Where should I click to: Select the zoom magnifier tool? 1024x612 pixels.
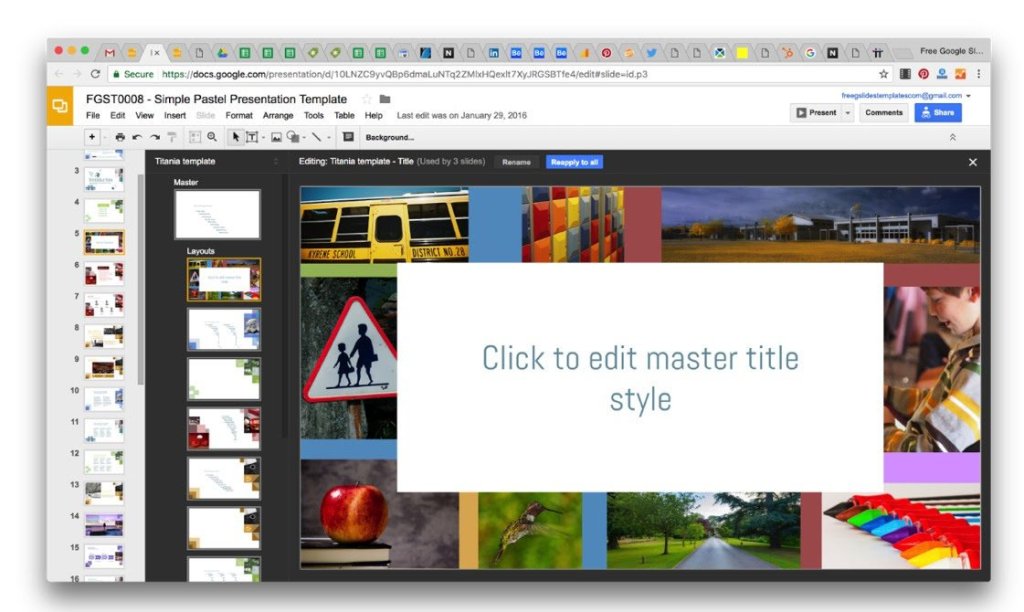coord(212,137)
